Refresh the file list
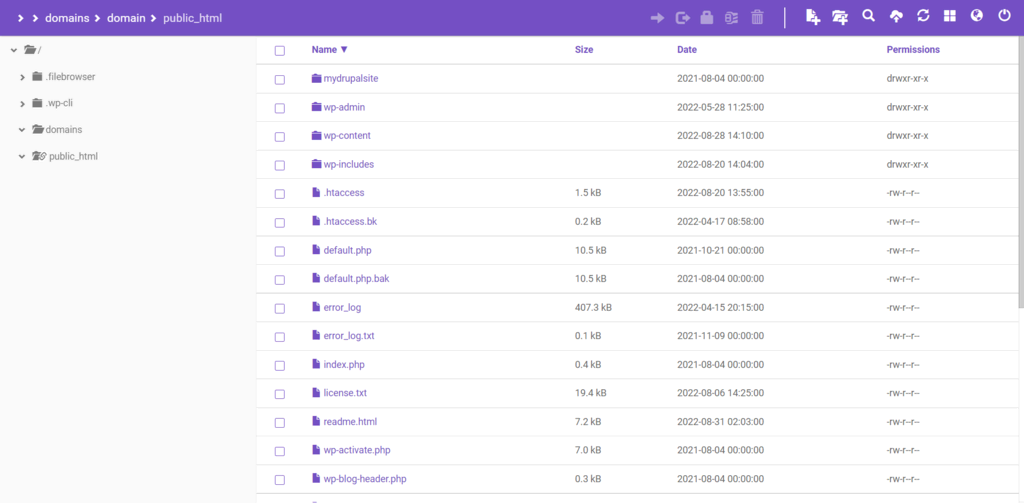The image size is (1024, 503). click(x=923, y=17)
